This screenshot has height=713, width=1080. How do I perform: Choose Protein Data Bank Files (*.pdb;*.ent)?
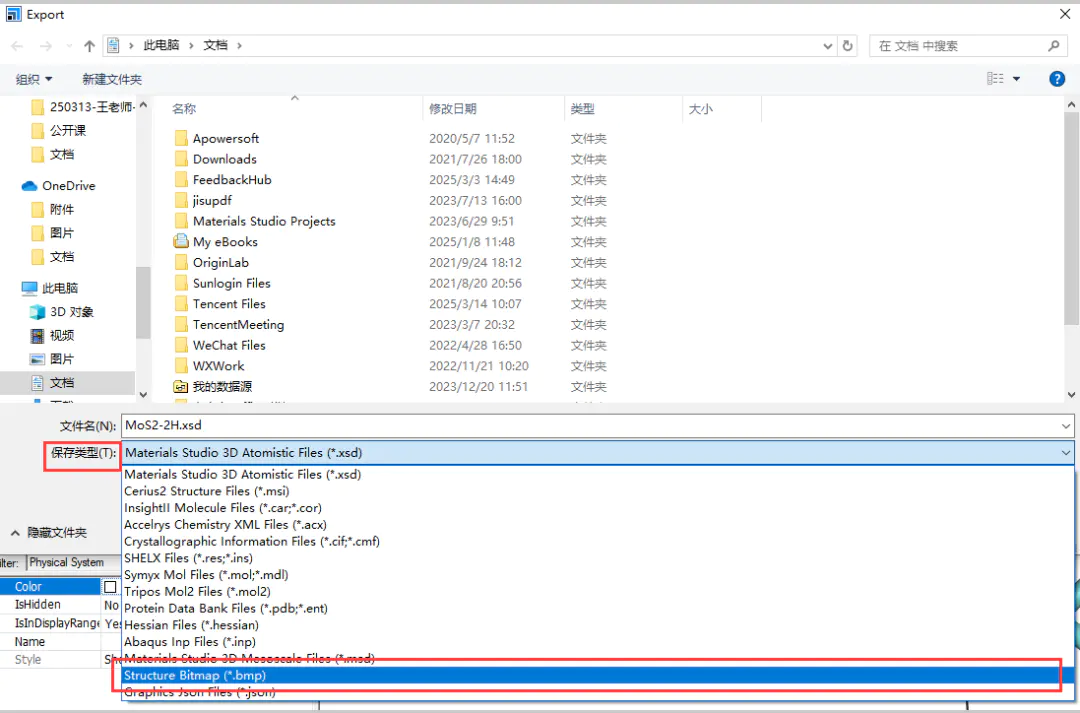(x=226, y=608)
